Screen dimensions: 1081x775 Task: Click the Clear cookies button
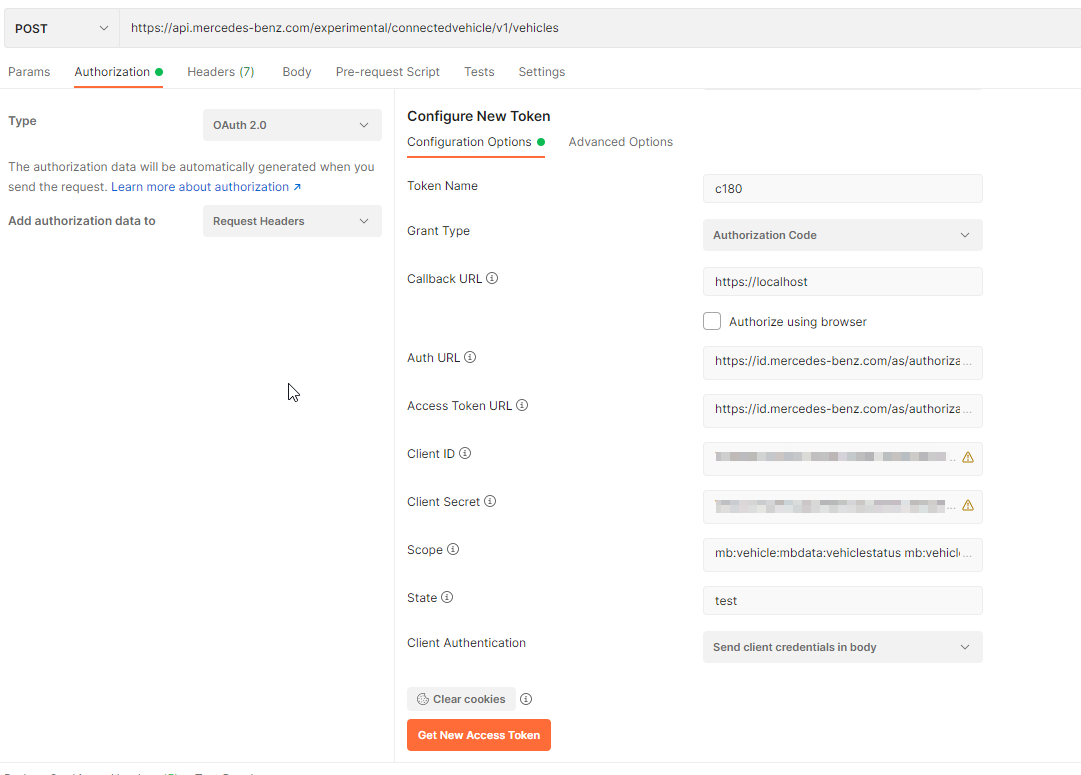point(461,699)
